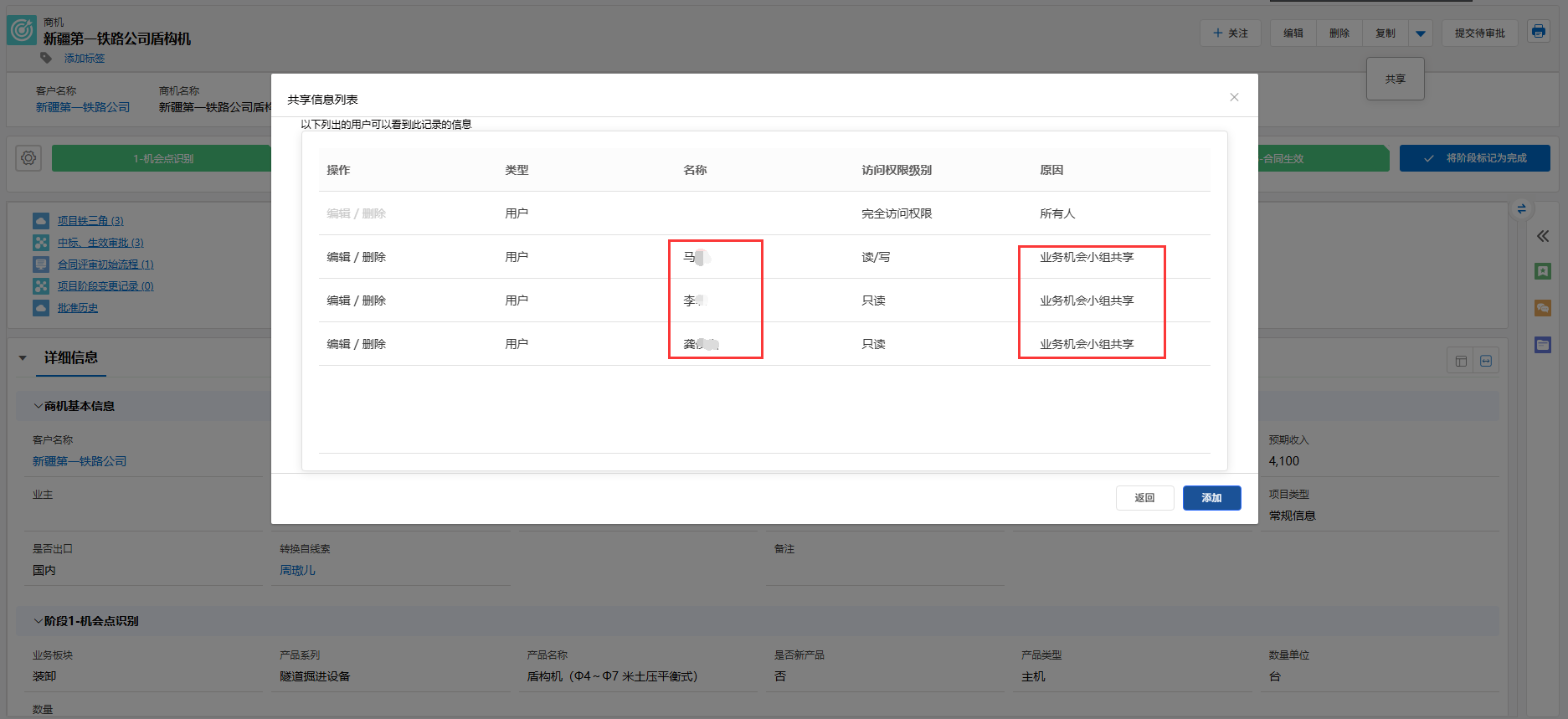Viewport: 1568px width, 719px height.
Task: Click the 添加 button in dialog
Action: 1211,498
